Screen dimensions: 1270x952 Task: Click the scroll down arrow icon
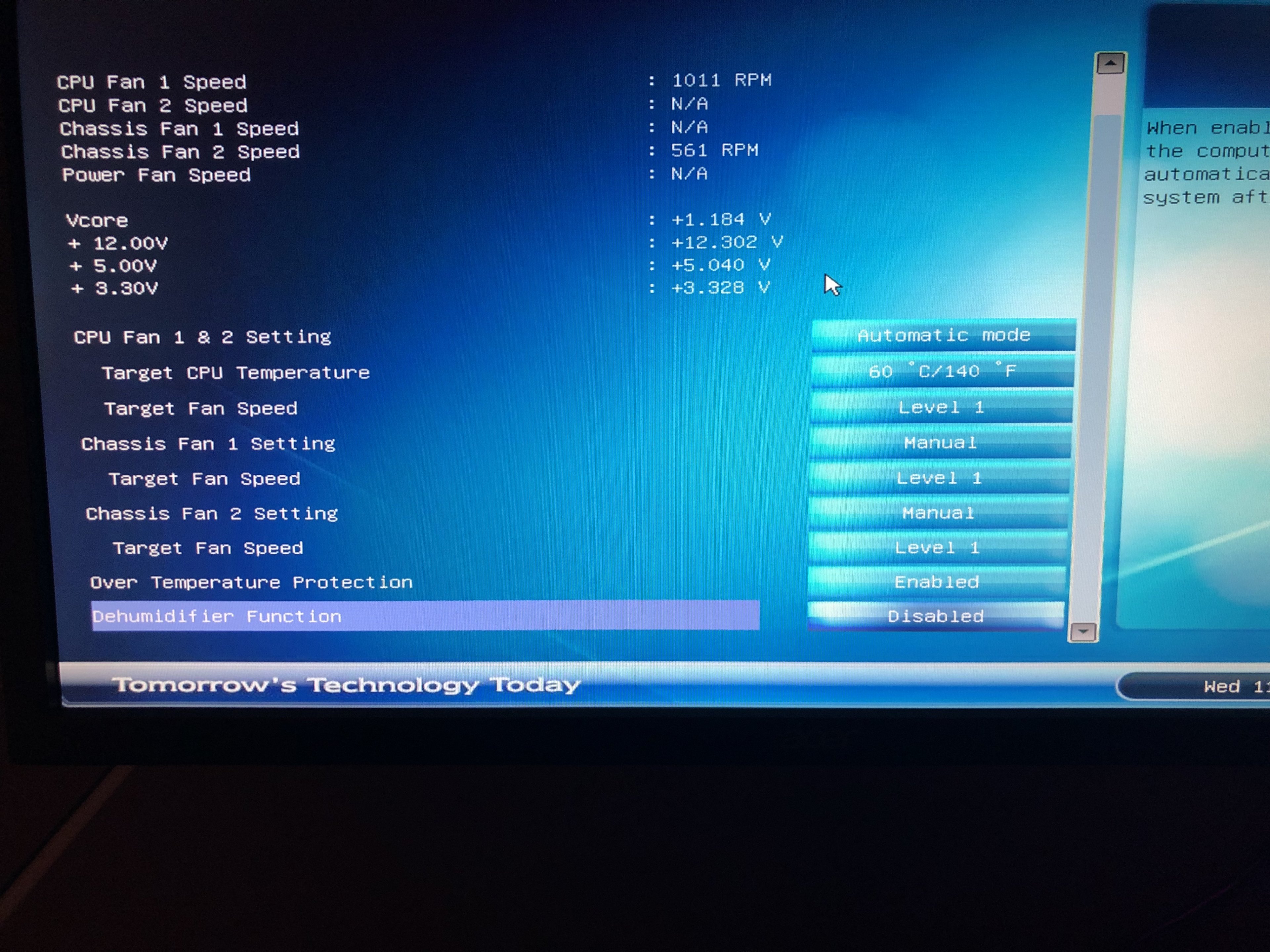pos(1083,632)
